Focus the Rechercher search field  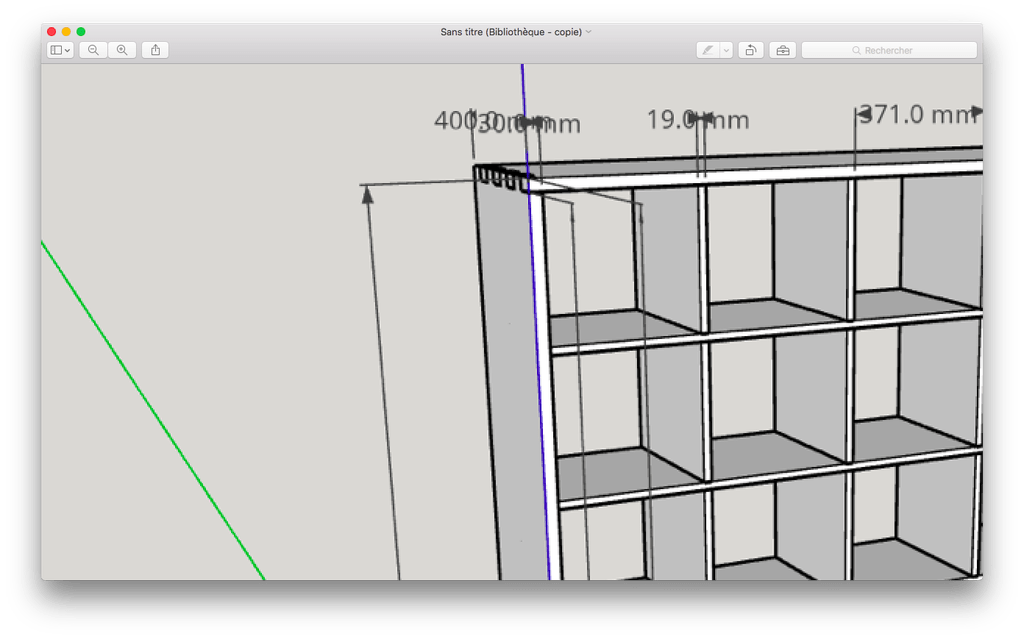click(889, 50)
